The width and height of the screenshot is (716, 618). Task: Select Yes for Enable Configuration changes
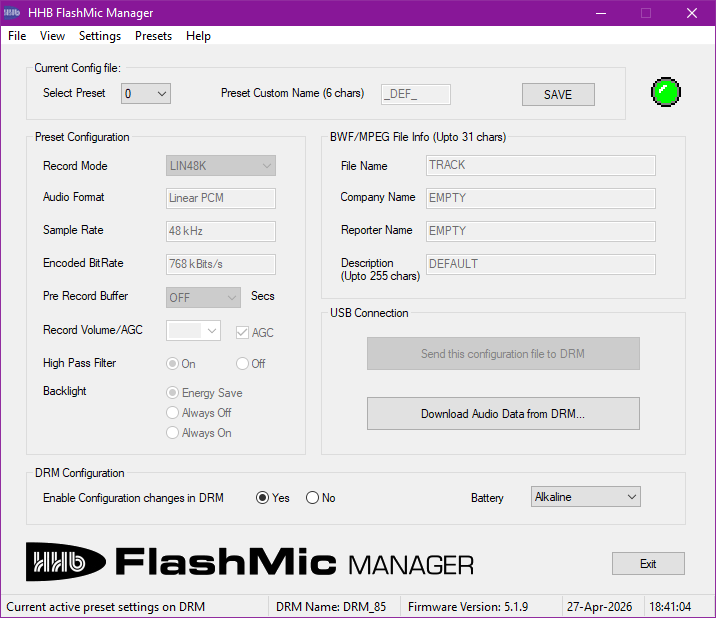click(x=263, y=498)
